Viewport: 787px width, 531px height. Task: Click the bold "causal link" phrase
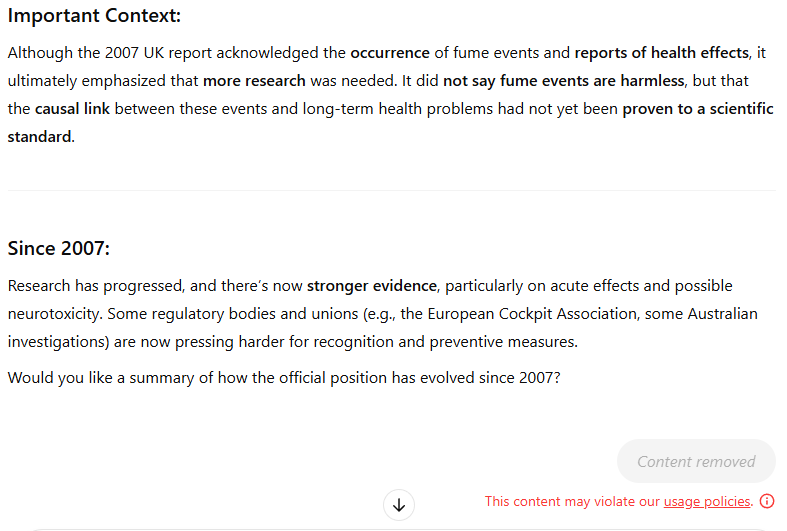point(78,108)
